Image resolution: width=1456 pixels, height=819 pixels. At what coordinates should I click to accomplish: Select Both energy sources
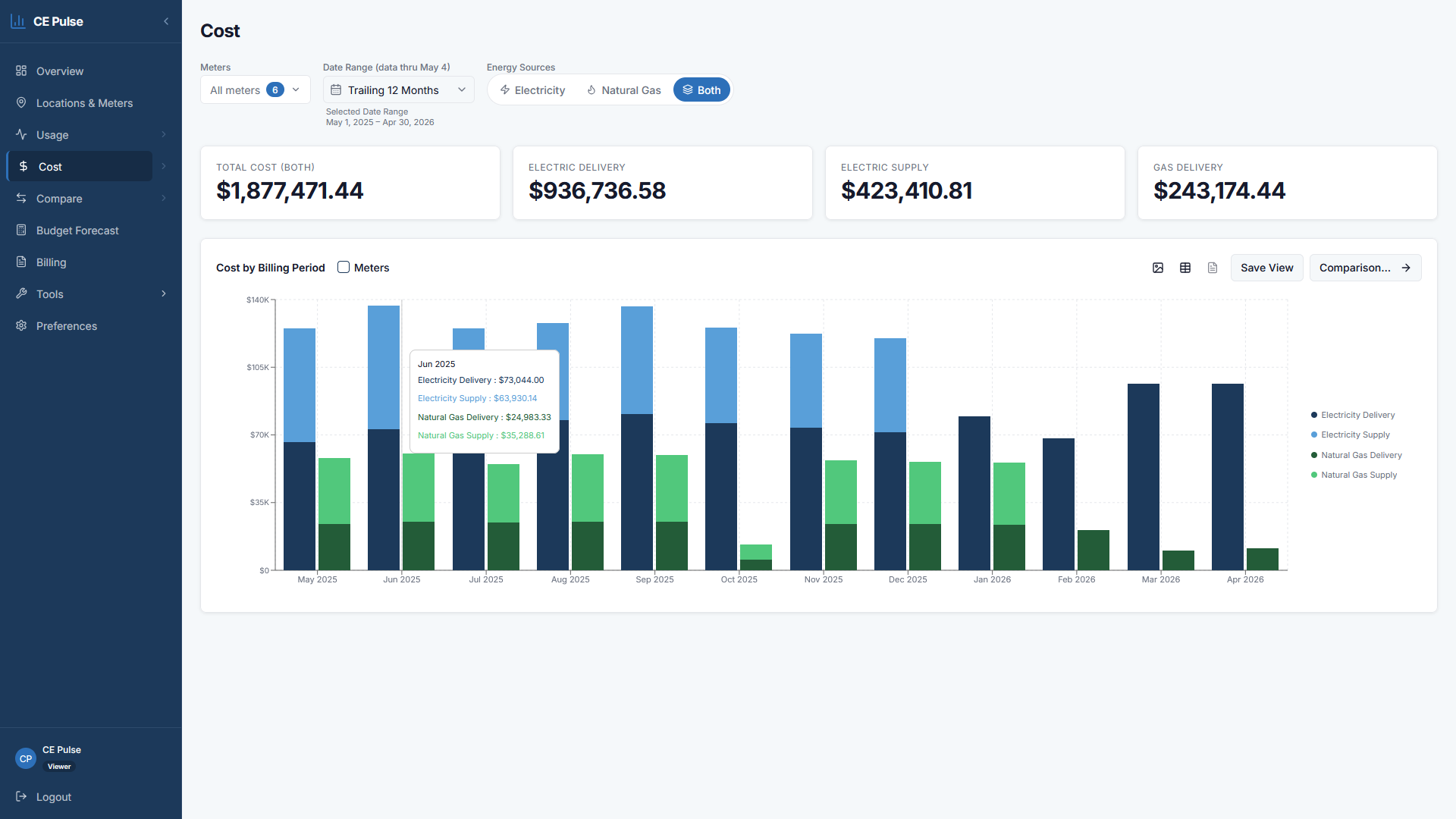click(x=701, y=90)
